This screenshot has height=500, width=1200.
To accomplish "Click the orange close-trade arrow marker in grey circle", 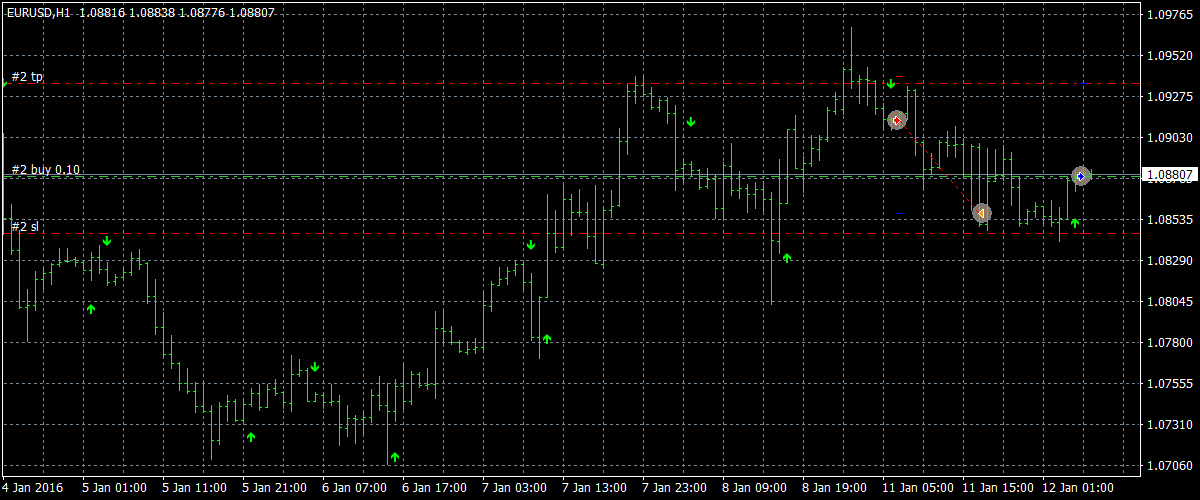I will [x=981, y=213].
